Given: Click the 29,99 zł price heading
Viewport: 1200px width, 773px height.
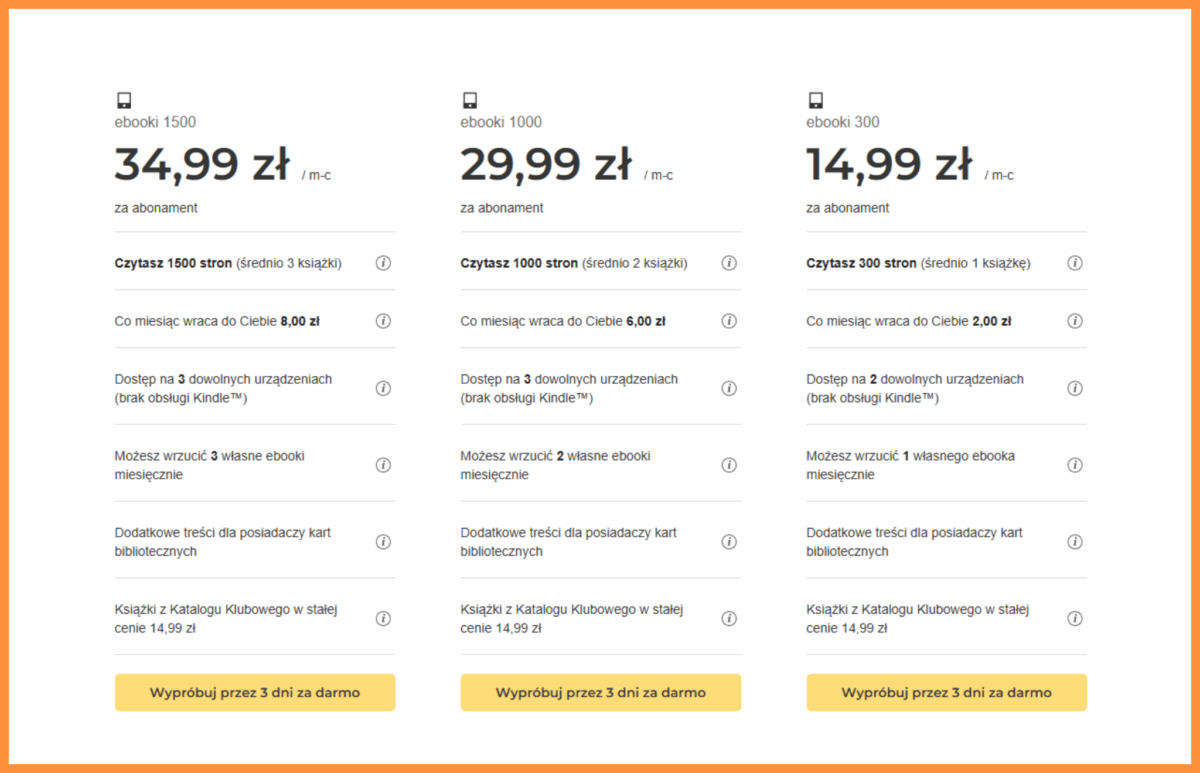Looking at the screenshot, I should point(546,164).
